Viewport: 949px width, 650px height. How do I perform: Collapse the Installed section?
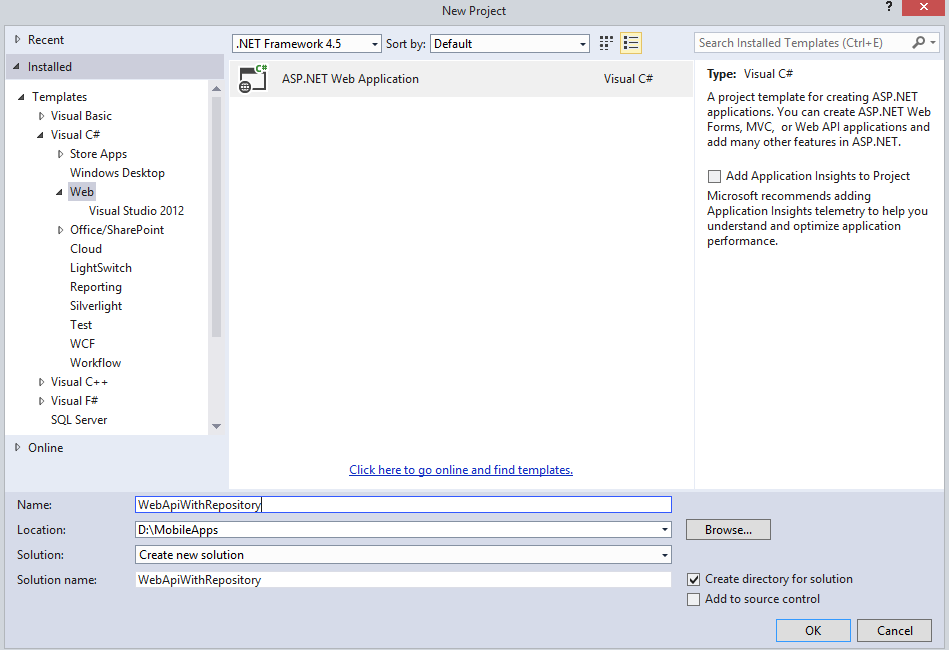(x=16, y=67)
